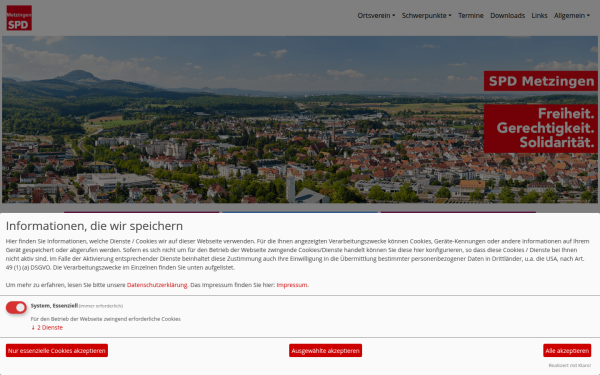This screenshot has width=600, height=375.
Task: Click the System, Essenziell label
Action: 54,305
